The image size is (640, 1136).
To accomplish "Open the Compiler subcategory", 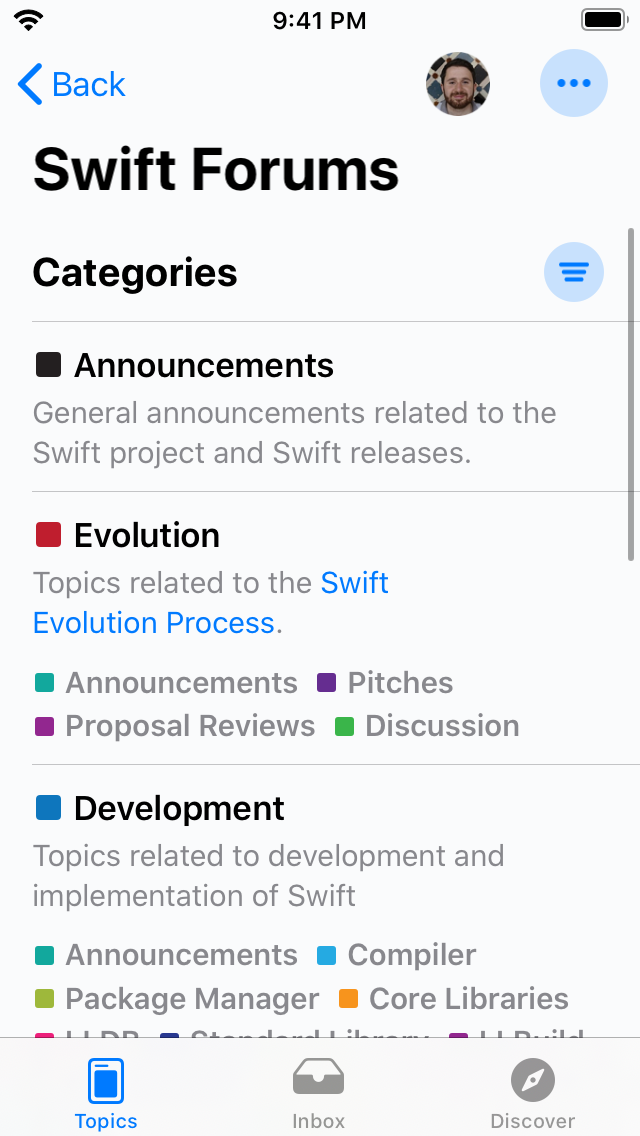I will (411, 956).
